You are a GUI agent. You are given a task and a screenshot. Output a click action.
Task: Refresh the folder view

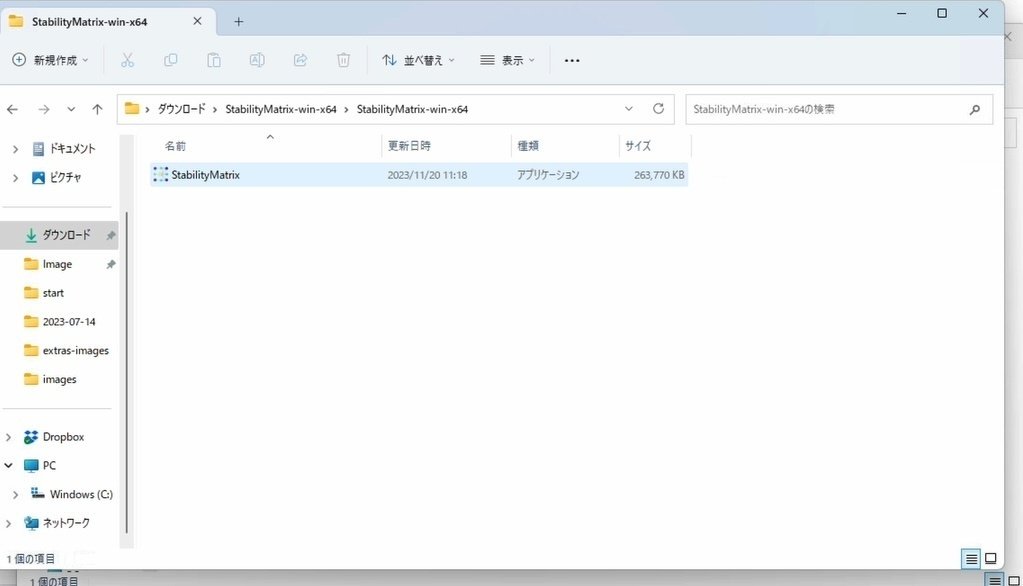click(658, 109)
